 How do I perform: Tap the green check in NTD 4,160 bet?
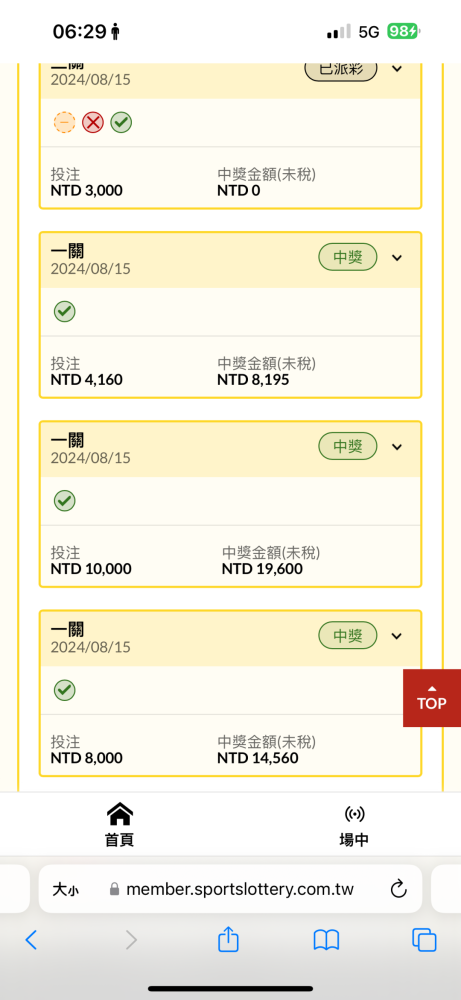pyautogui.click(x=64, y=311)
